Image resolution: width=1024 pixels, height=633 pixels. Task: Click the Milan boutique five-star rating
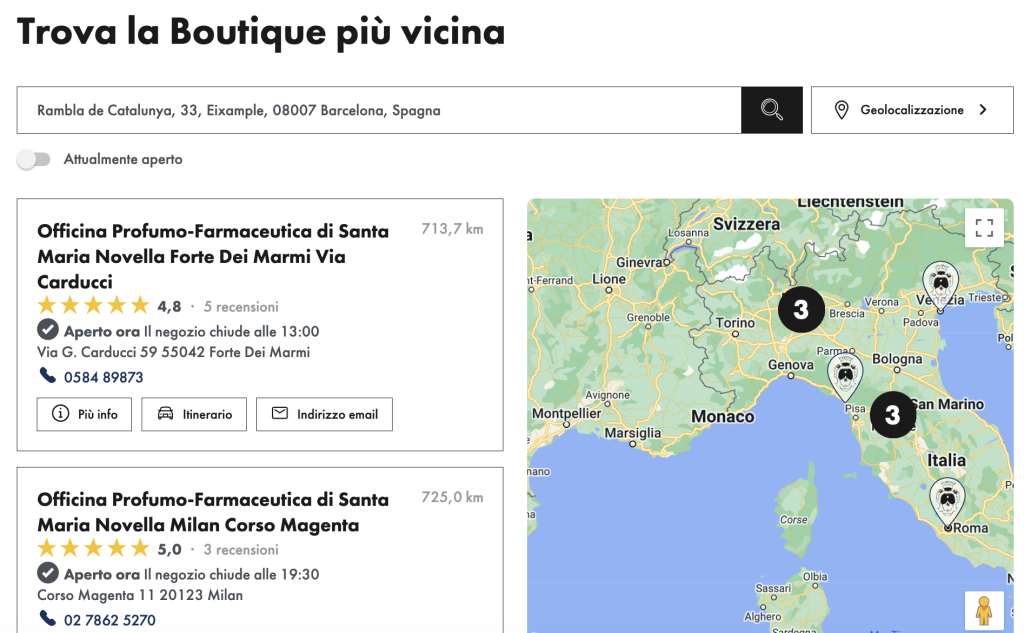93,549
